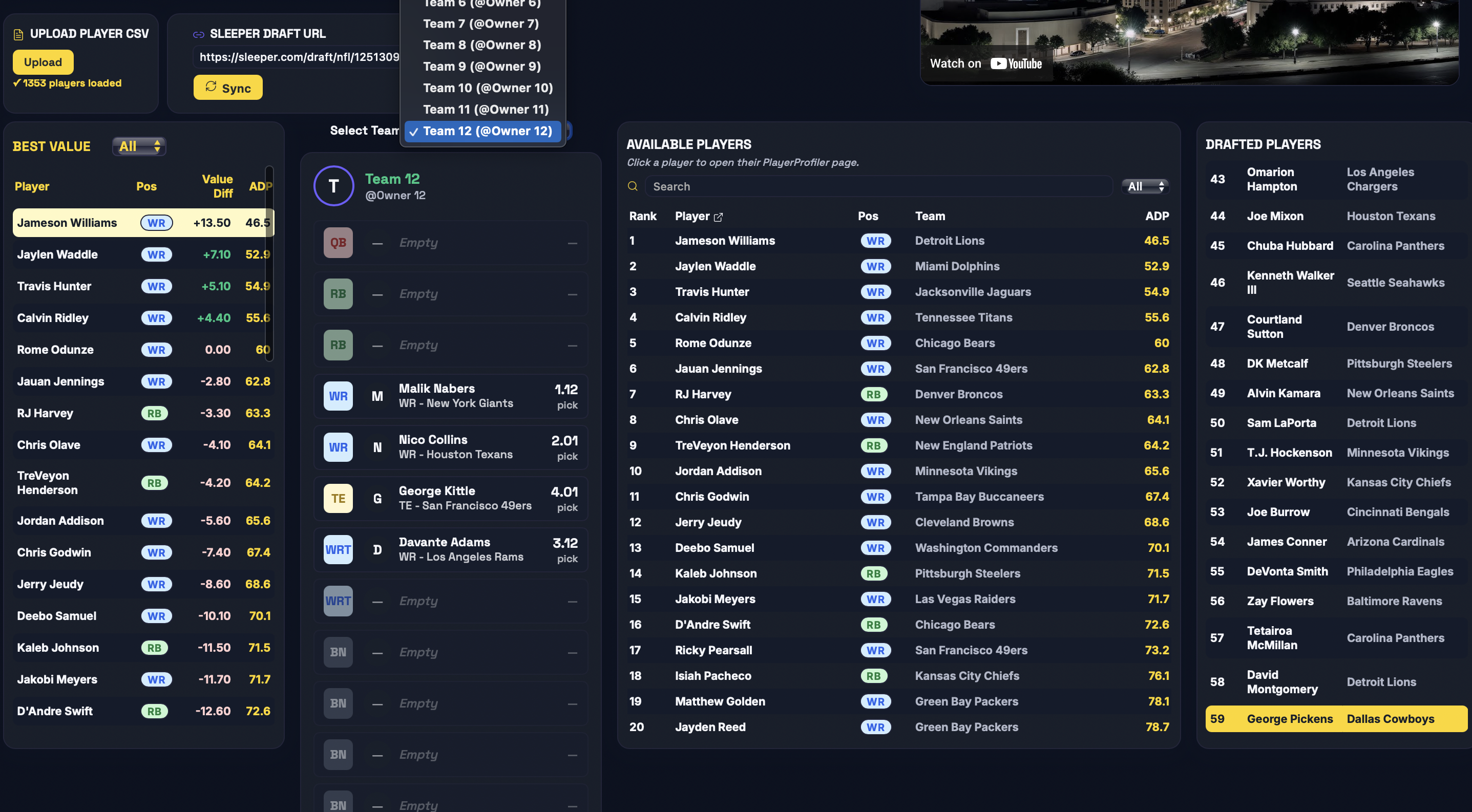Choose Team 10 (@Owner 10) from the list
Viewport: 1472px width, 812px height.
488,88
